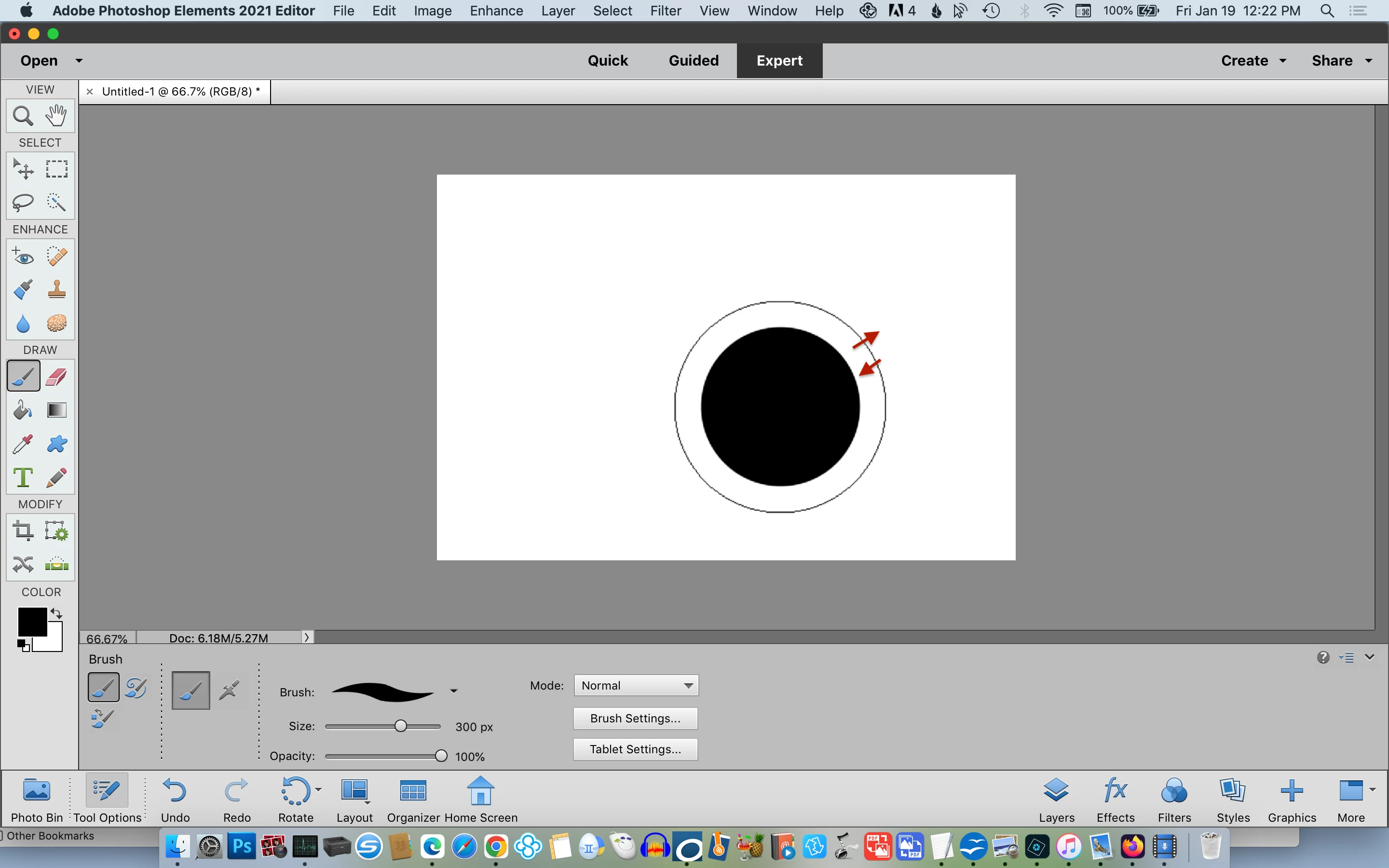Viewport: 1389px width, 868px height.
Task: Select the Crop tool
Action: point(23,530)
